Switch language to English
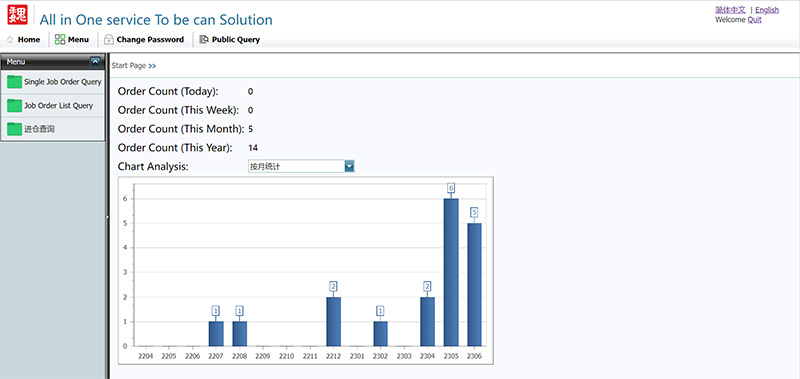 [767, 10]
